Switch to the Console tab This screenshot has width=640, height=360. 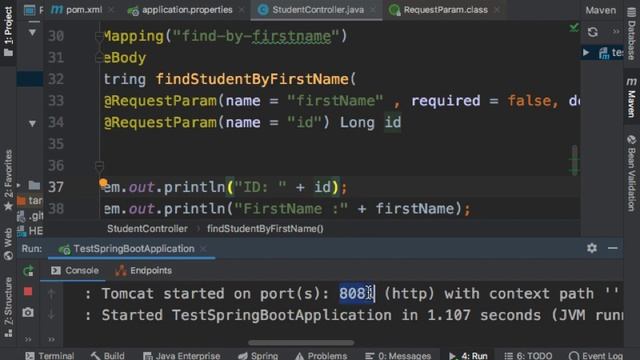(x=75, y=271)
